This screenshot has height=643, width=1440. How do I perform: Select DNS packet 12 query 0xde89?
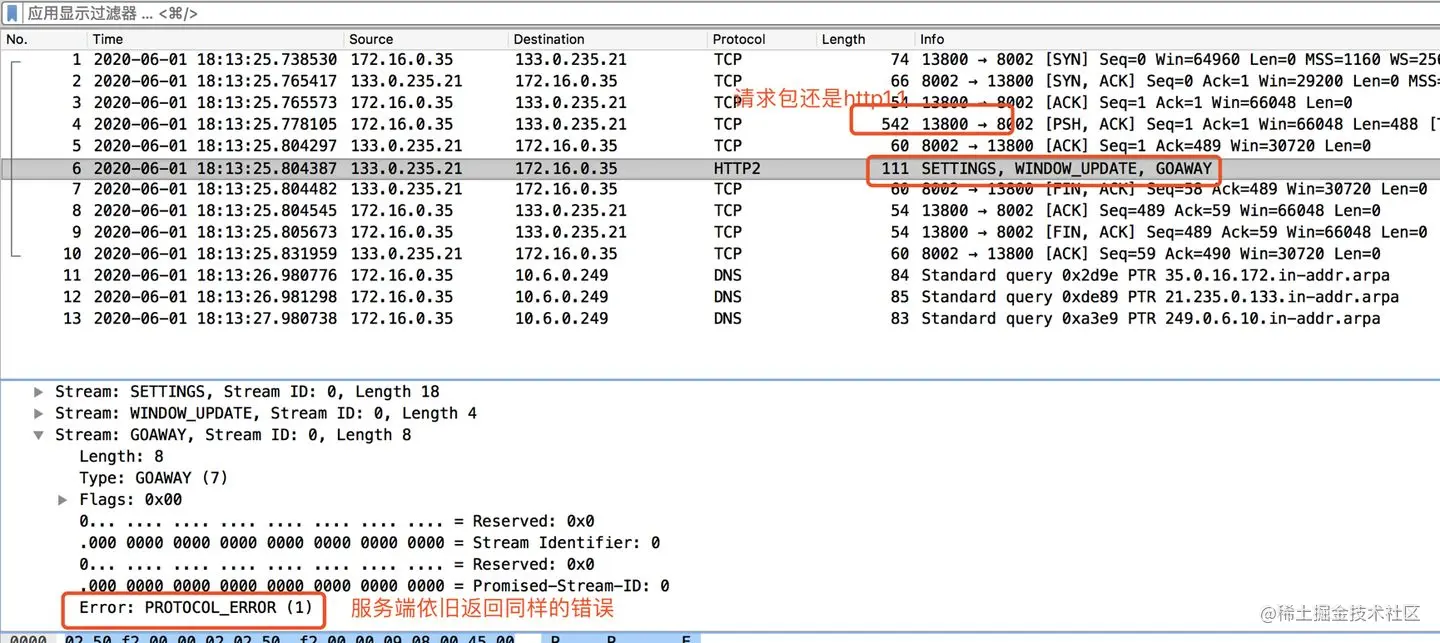coord(720,297)
